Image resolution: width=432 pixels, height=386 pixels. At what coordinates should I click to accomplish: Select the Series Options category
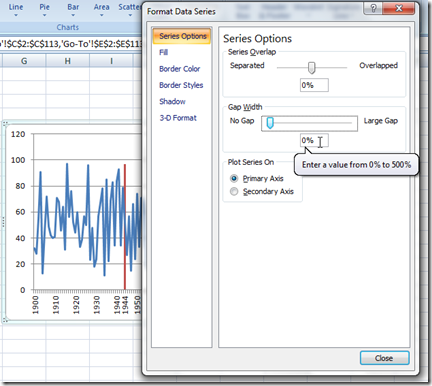pyautogui.click(x=182, y=36)
